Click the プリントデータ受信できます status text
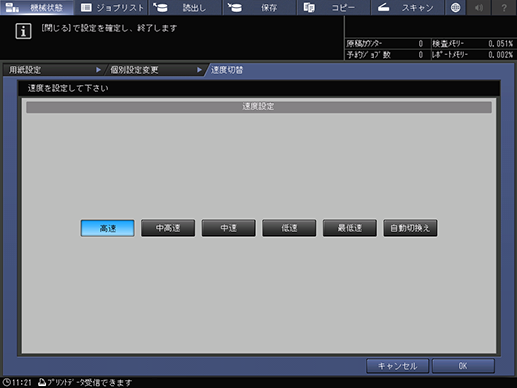This screenshot has width=517, height=388. (x=90, y=383)
